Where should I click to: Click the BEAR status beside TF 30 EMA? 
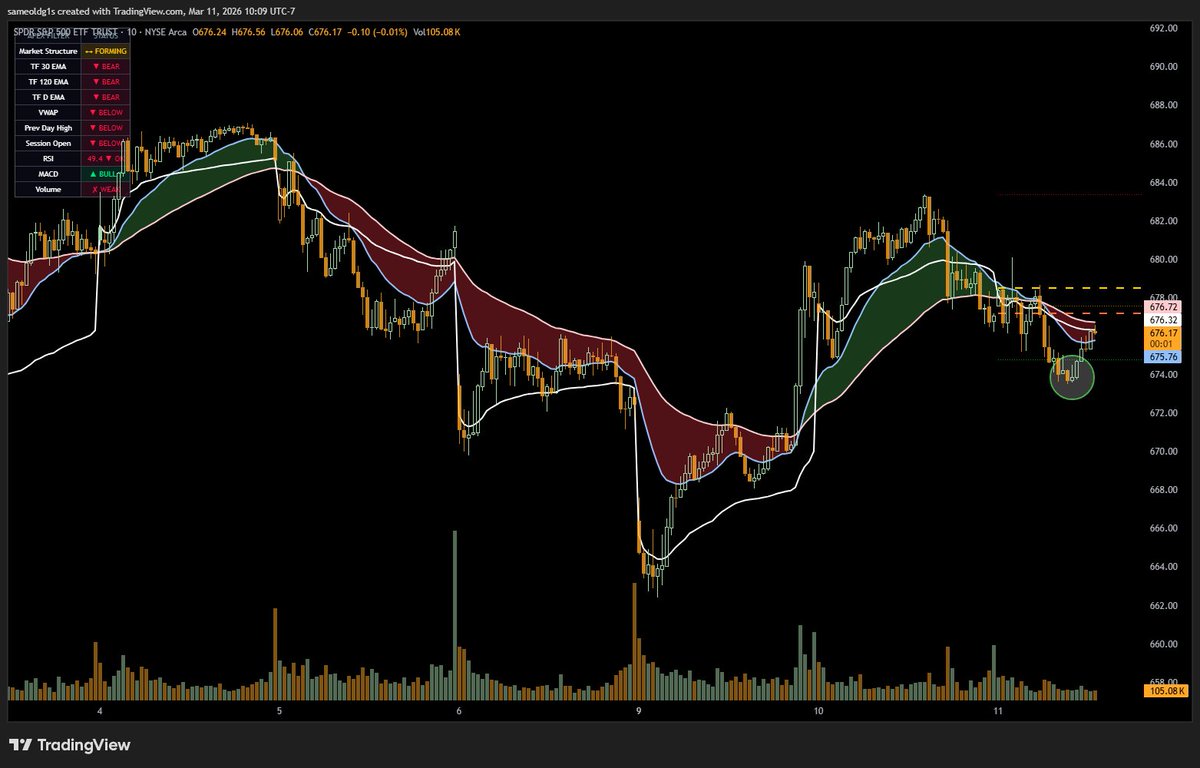(107, 66)
